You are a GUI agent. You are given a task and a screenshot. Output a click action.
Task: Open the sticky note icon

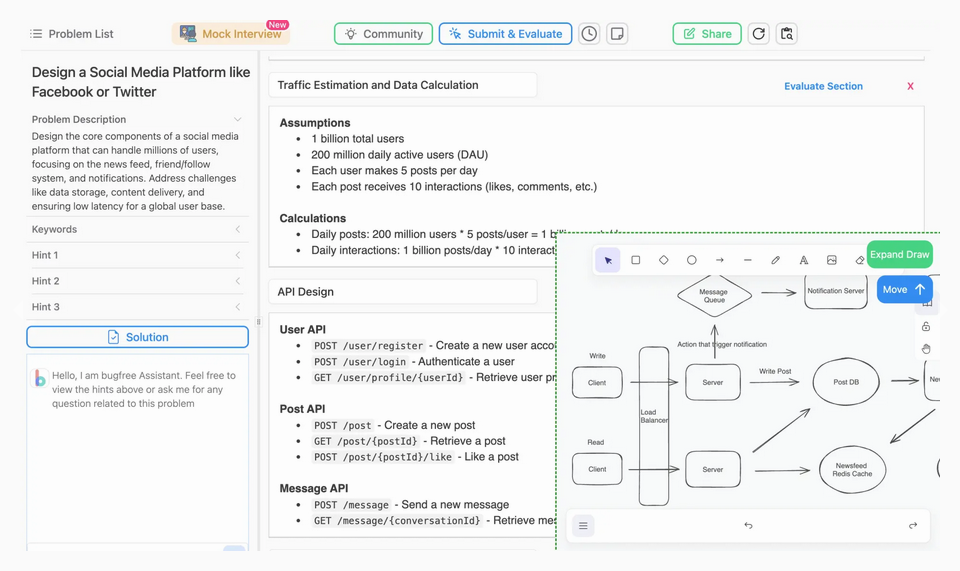[x=617, y=34]
